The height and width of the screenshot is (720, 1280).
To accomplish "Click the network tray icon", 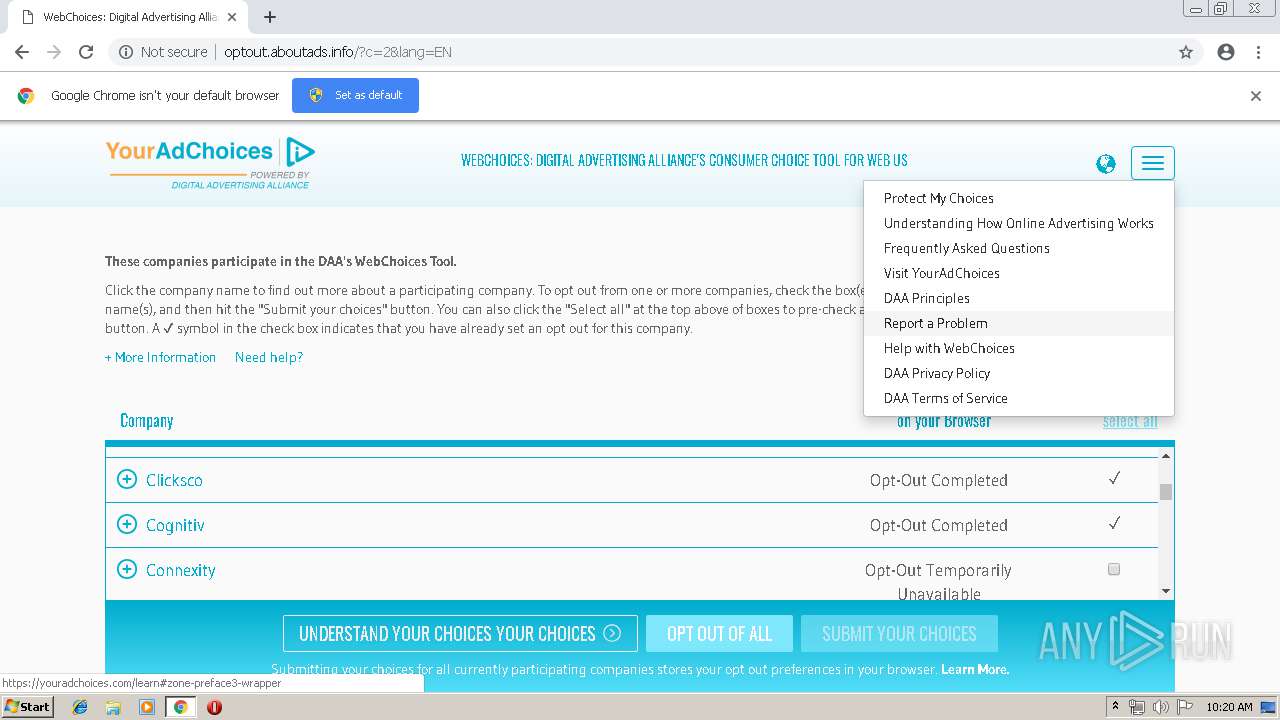I will tap(1137, 707).
